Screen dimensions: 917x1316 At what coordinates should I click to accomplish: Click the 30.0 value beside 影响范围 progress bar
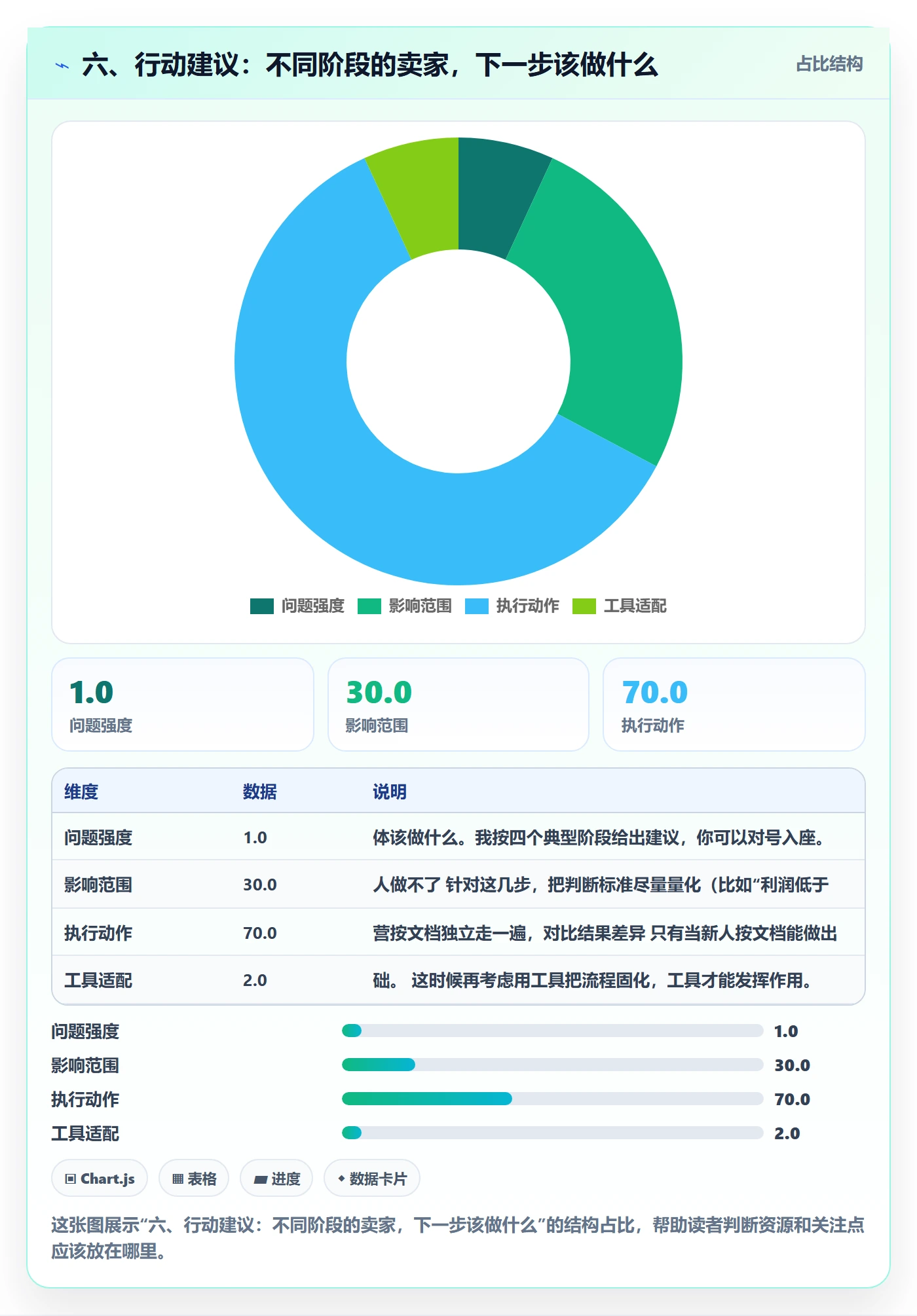793,1065
